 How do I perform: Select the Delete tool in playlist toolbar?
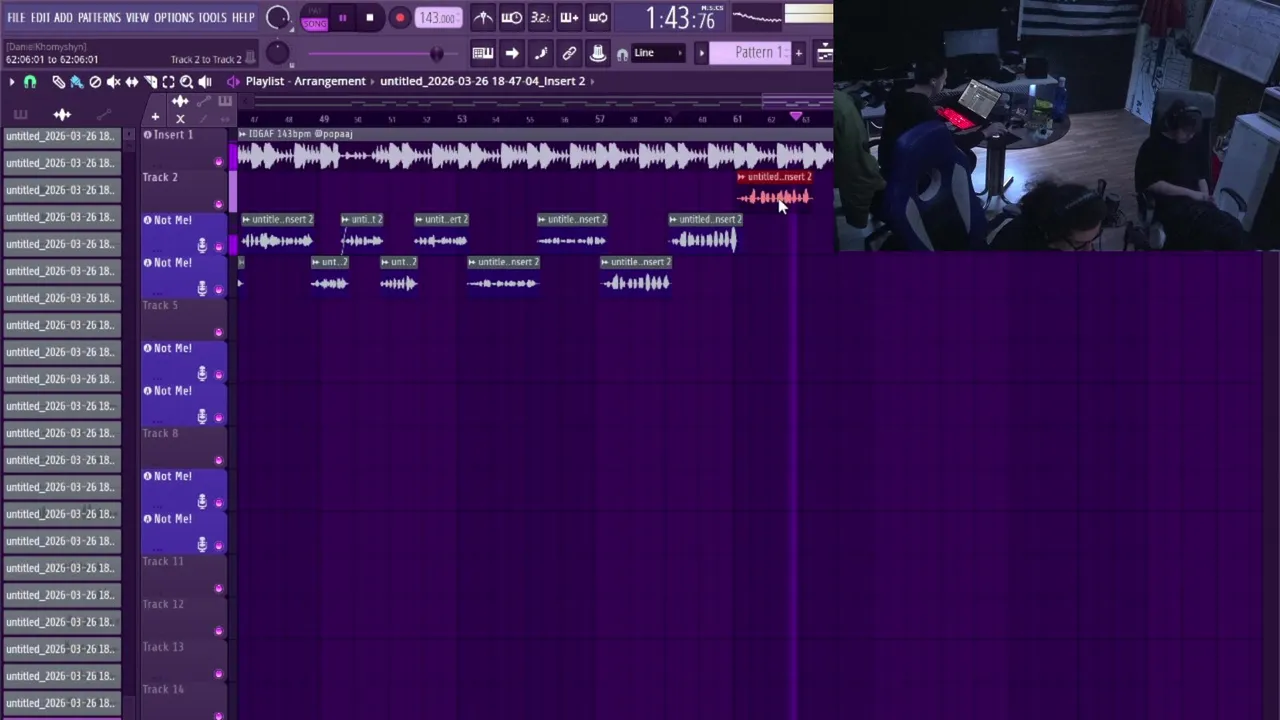95,82
